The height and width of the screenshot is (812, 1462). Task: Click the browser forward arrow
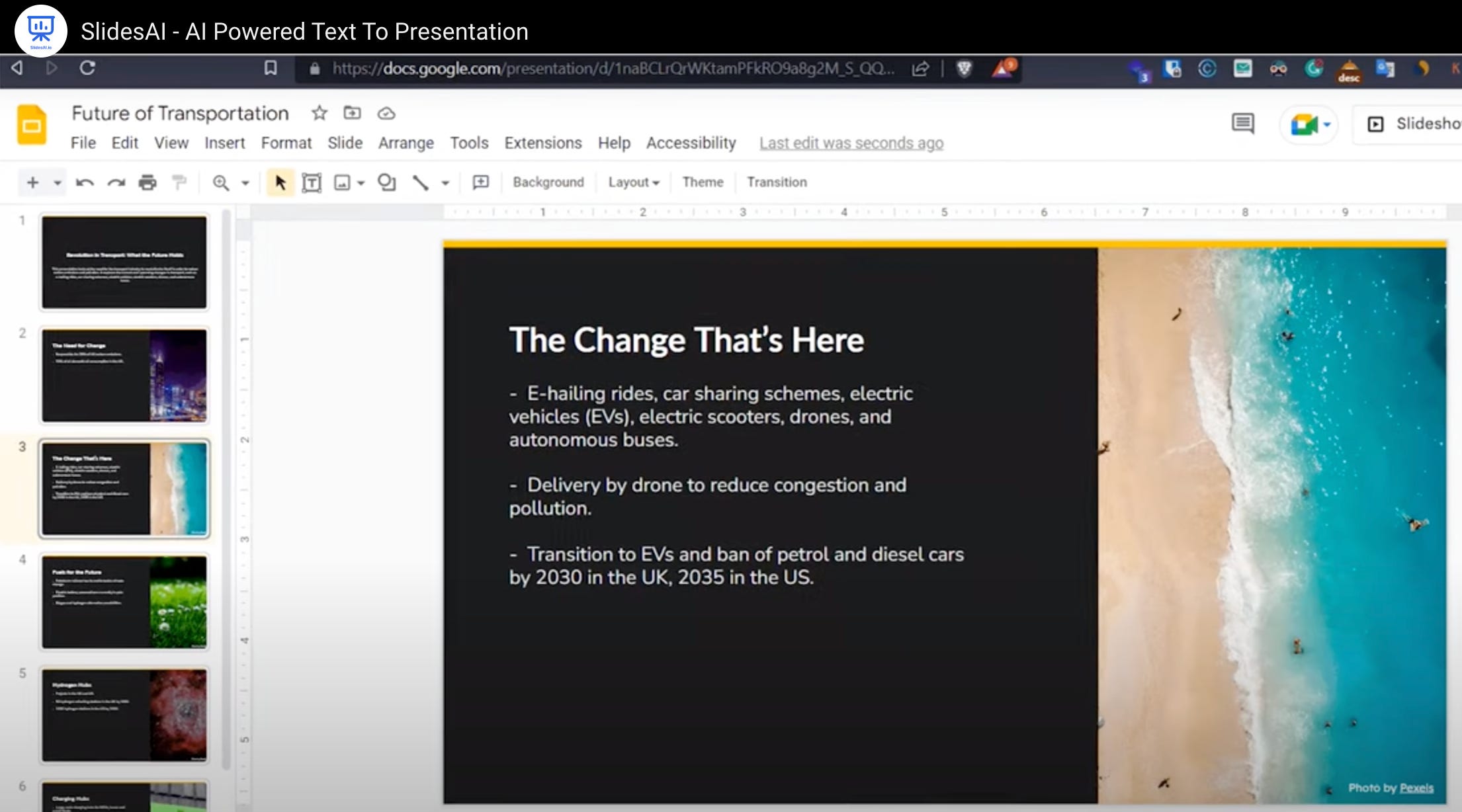(x=52, y=68)
